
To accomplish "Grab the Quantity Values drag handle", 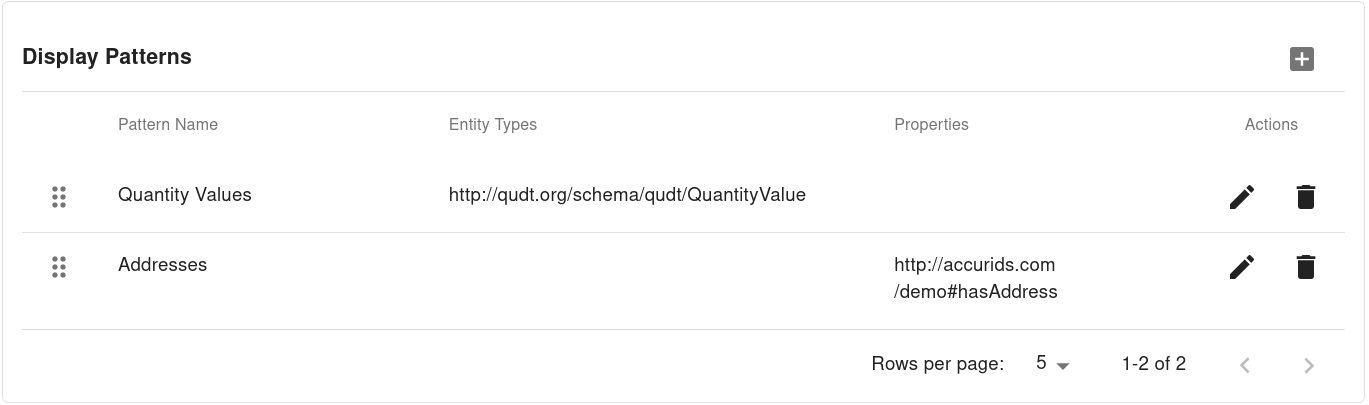I will [x=59, y=197].
